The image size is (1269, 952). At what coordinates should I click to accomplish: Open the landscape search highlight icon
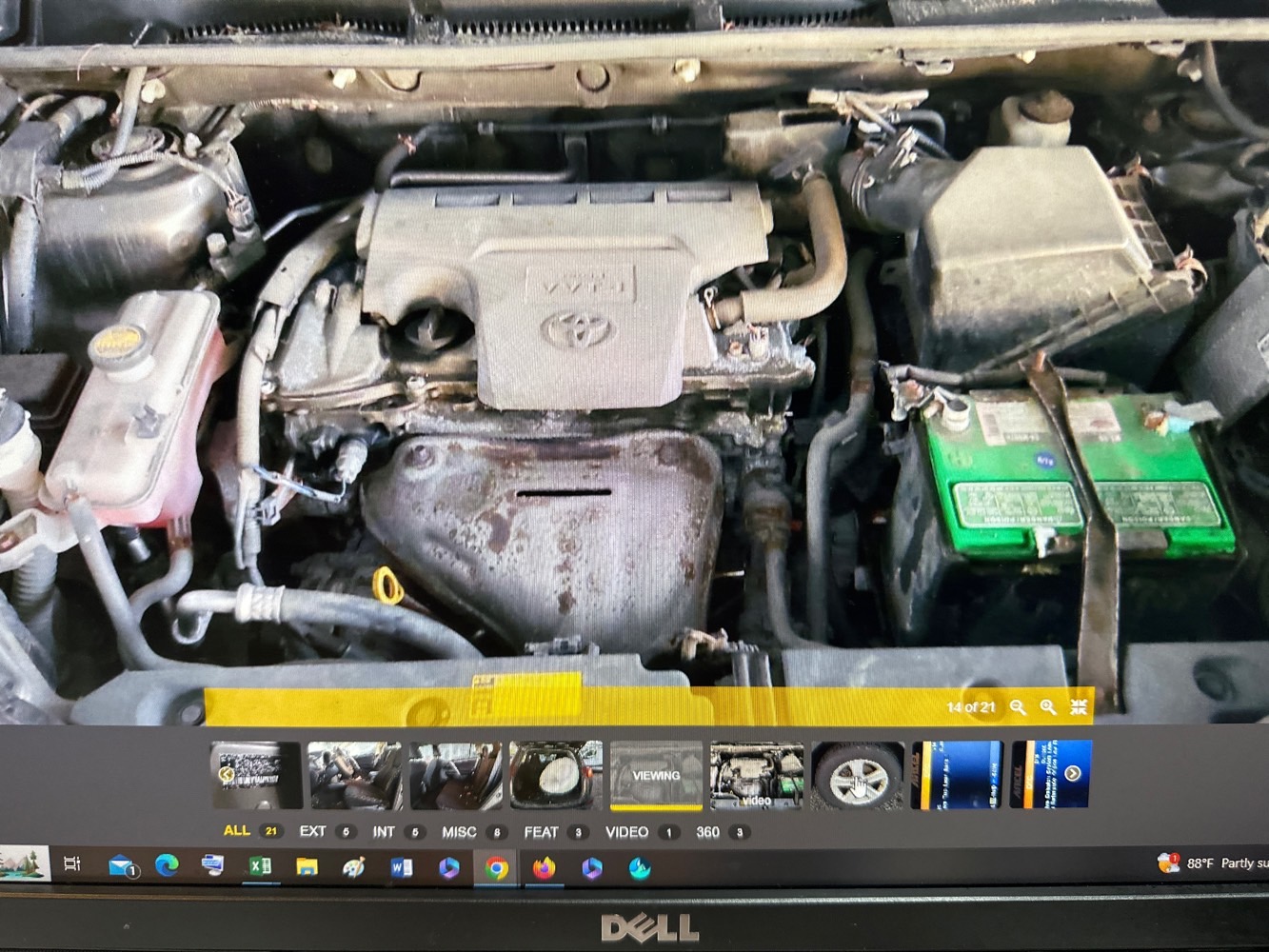[24, 863]
